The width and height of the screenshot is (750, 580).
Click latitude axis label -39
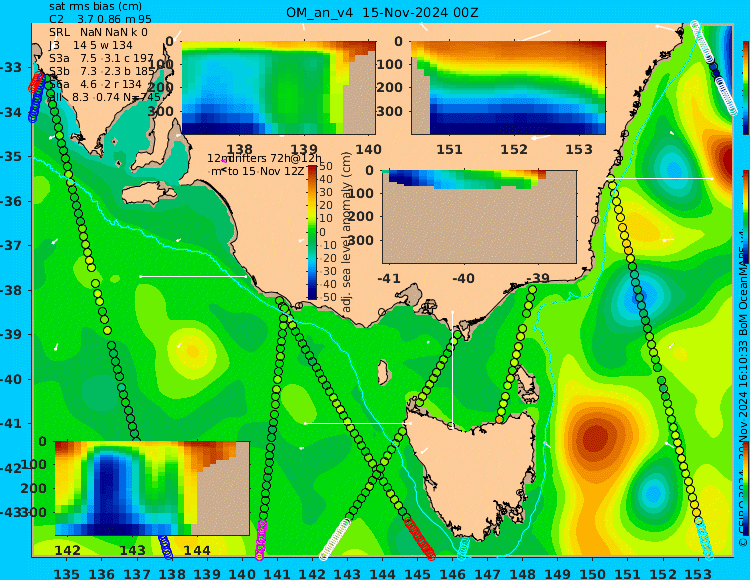pos(11,334)
